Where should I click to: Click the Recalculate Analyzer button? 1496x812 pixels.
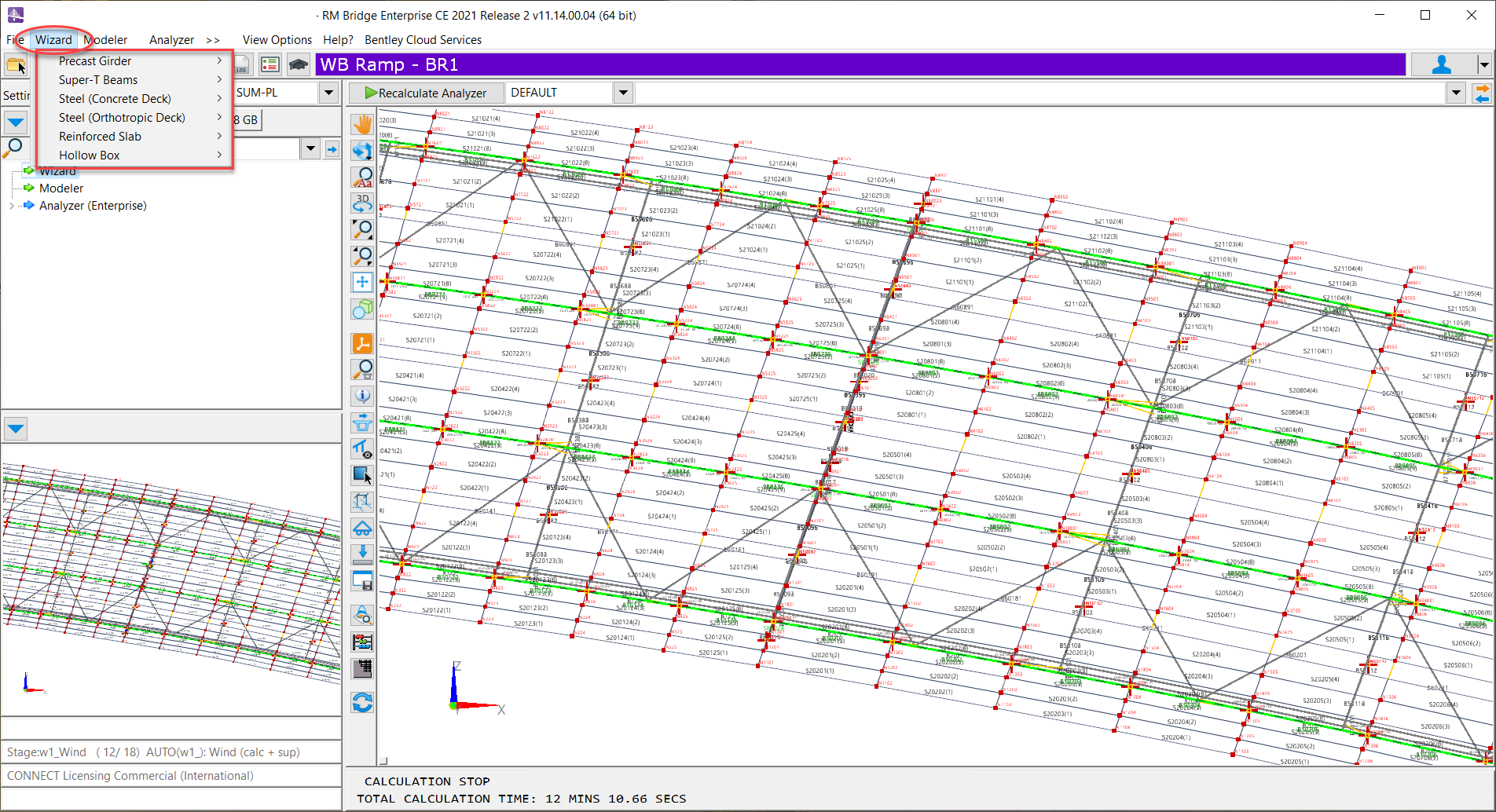tap(427, 93)
